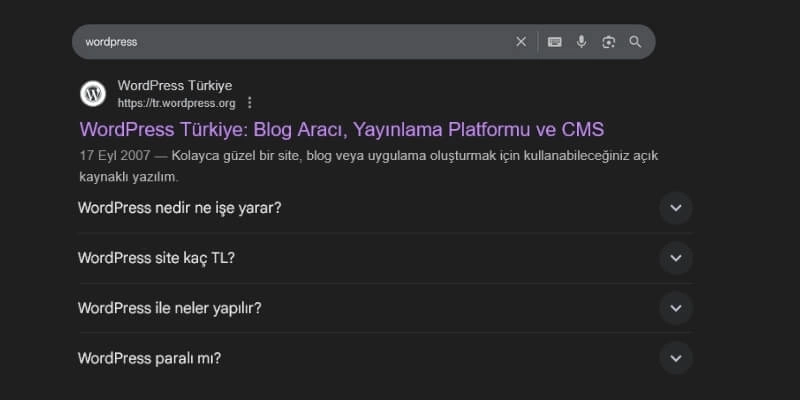Click the snippet text starting Kolayca güzel bir site
800x400 pixels.
coord(369,166)
